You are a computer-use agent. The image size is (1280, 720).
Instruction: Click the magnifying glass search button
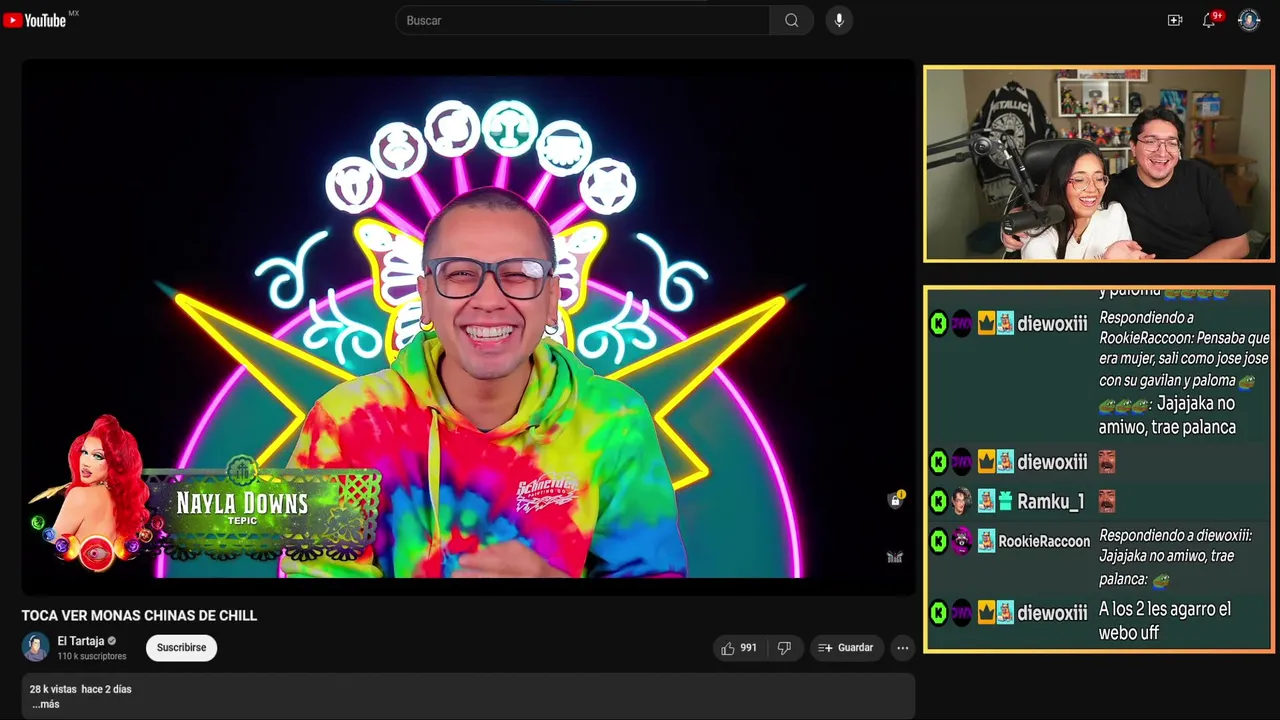[791, 20]
